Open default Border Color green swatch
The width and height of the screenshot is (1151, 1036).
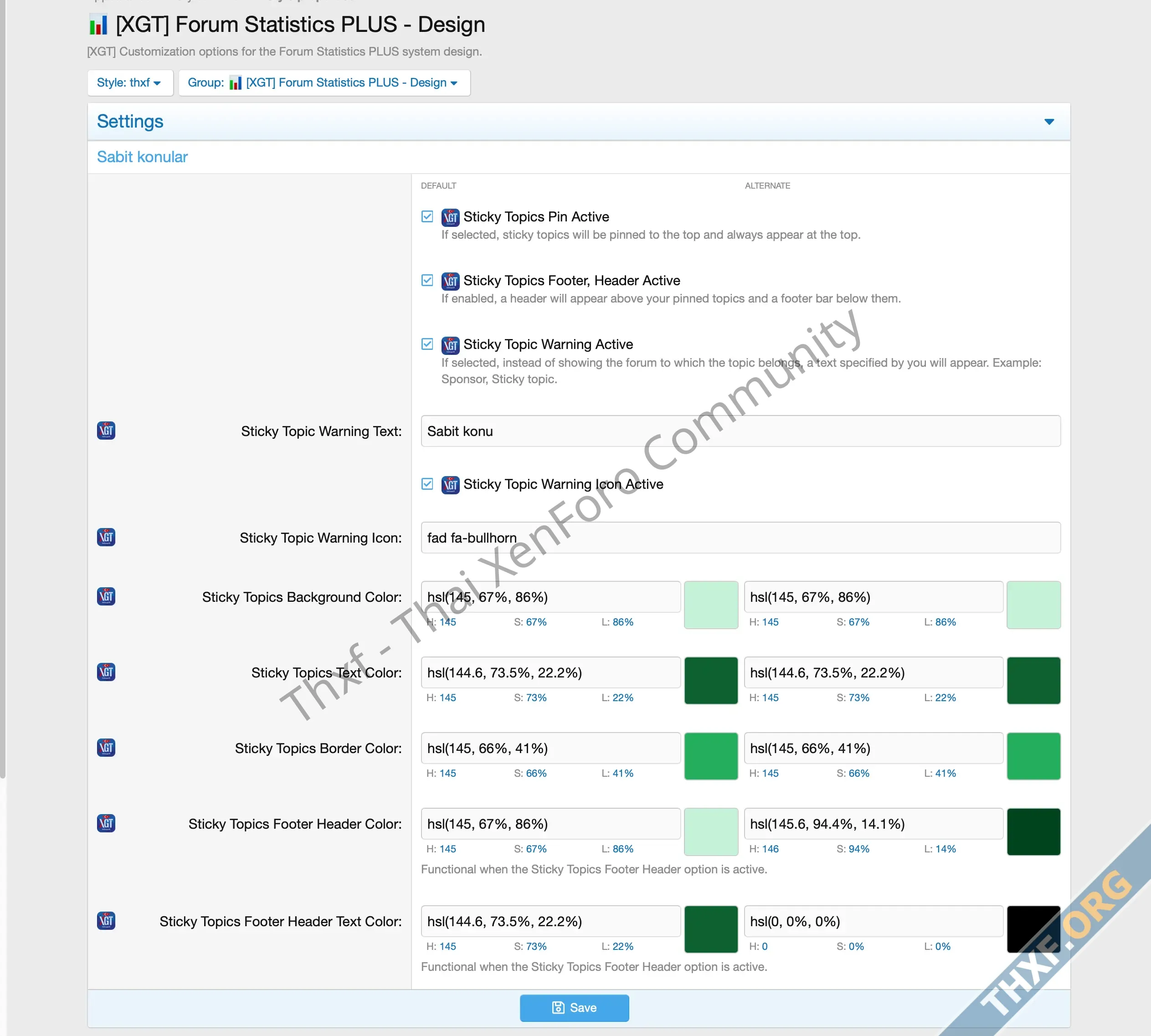710,756
